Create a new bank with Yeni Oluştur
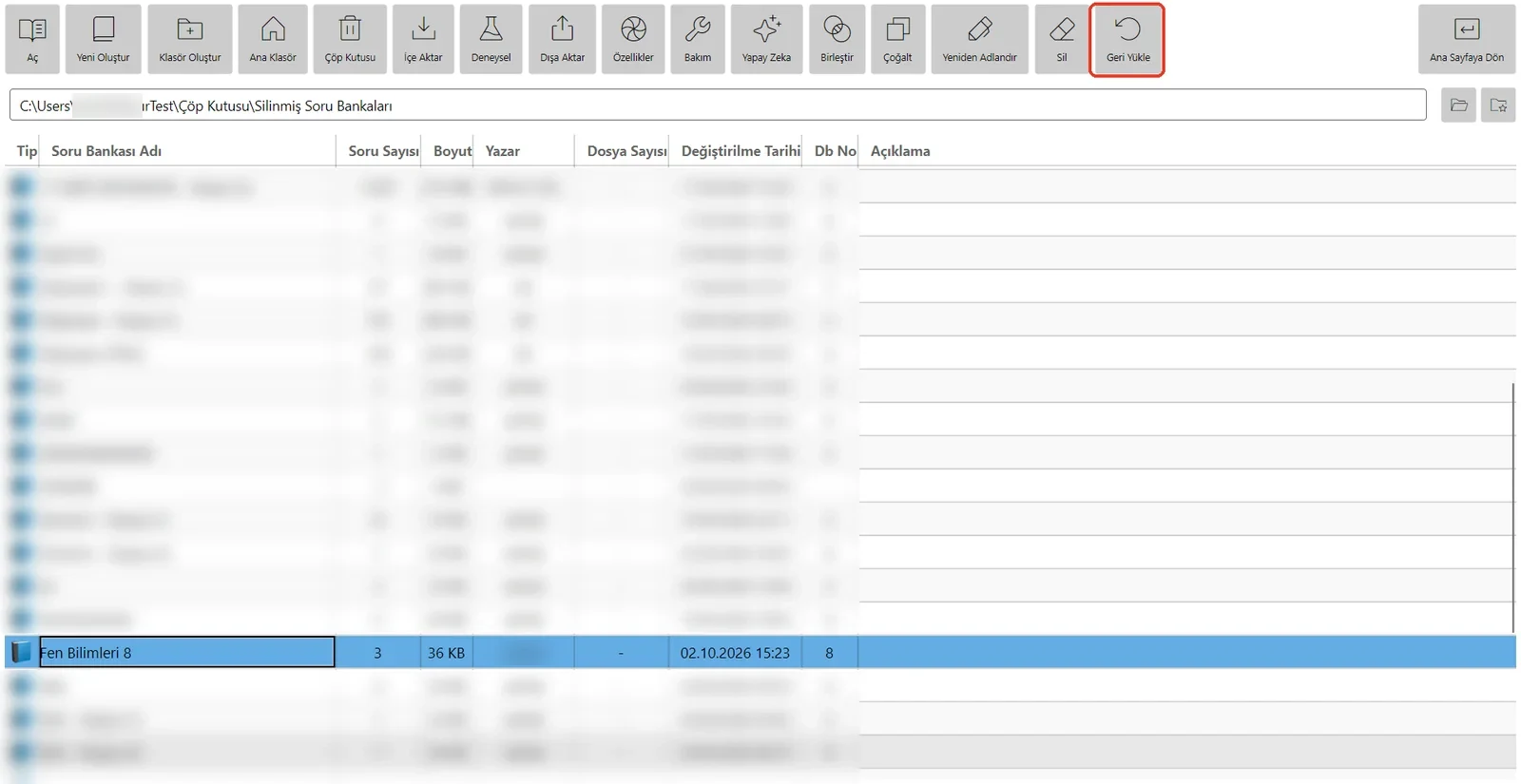 click(103, 39)
